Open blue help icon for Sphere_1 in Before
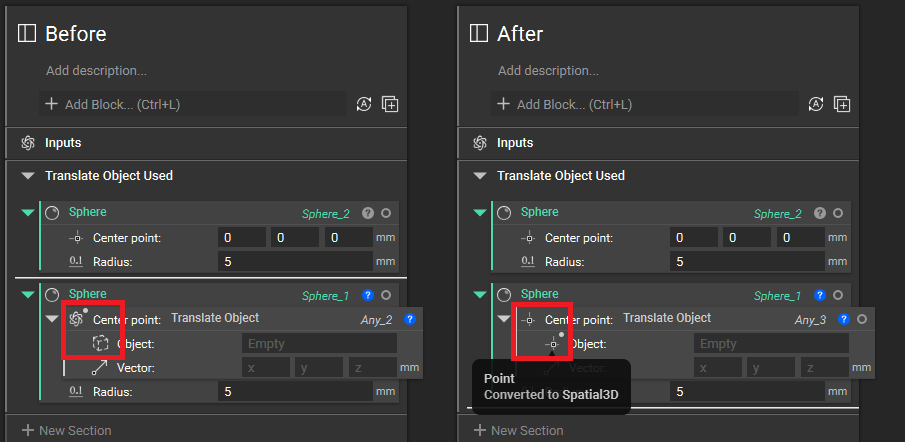 (x=368, y=295)
